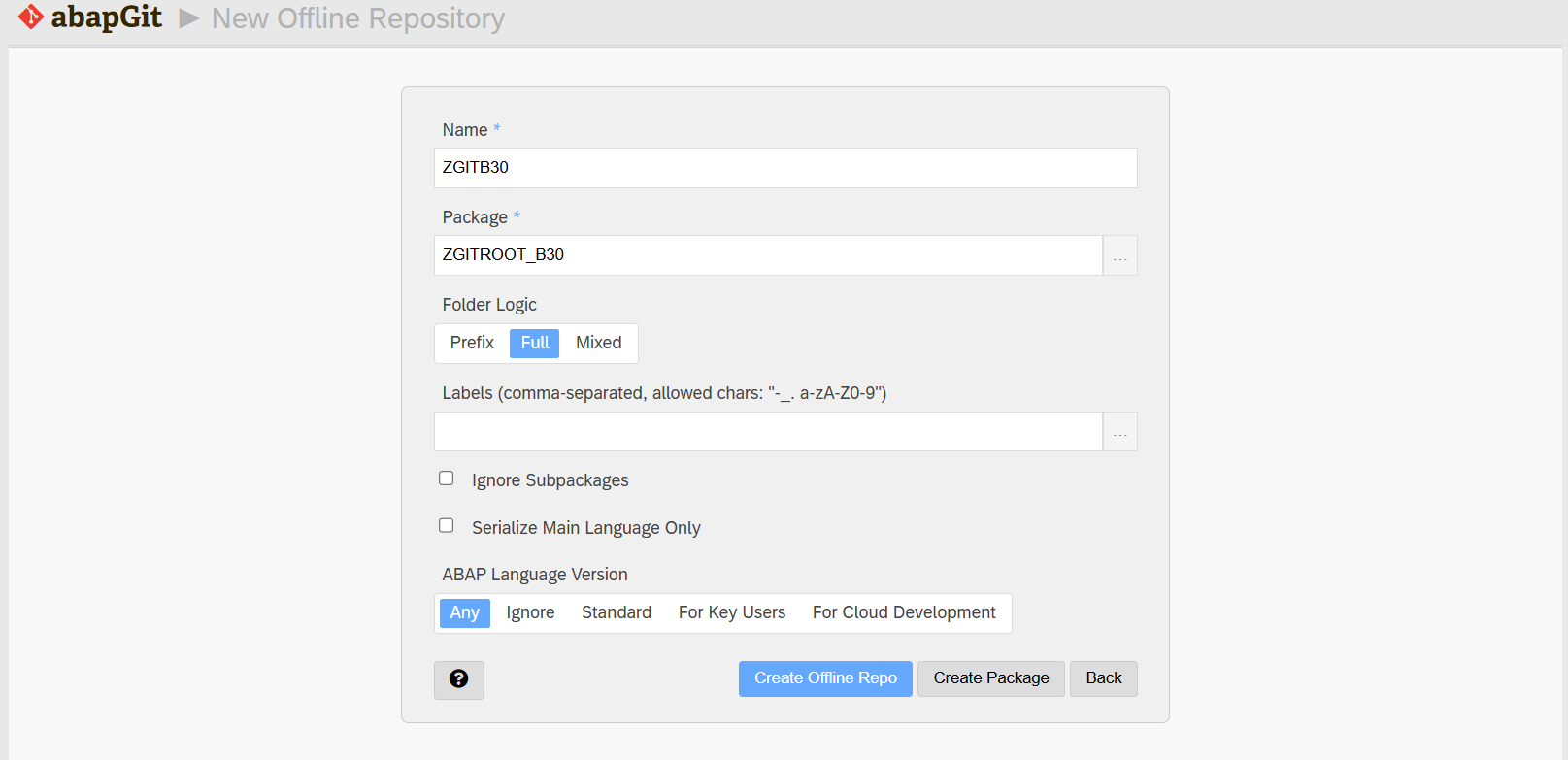
Task: Select Standard ABAP language version
Action: [616, 612]
